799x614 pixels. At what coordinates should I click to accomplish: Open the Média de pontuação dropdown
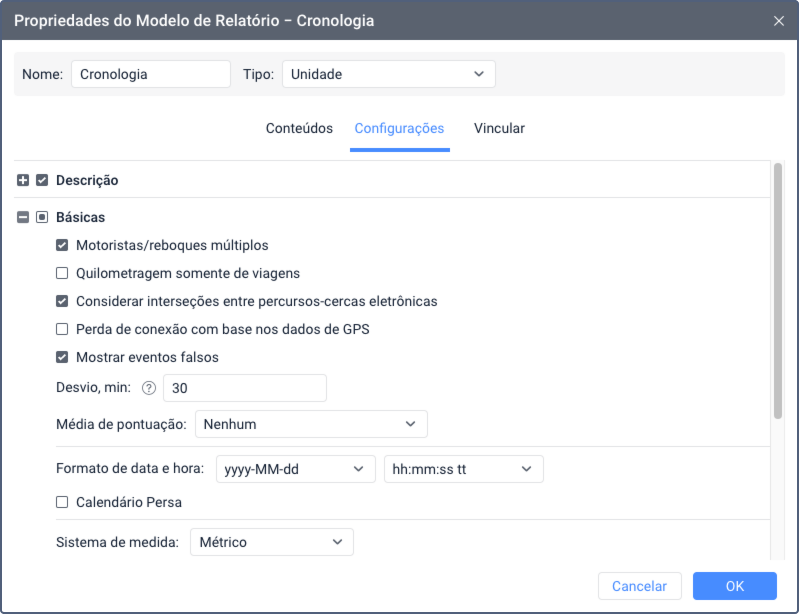coord(311,424)
